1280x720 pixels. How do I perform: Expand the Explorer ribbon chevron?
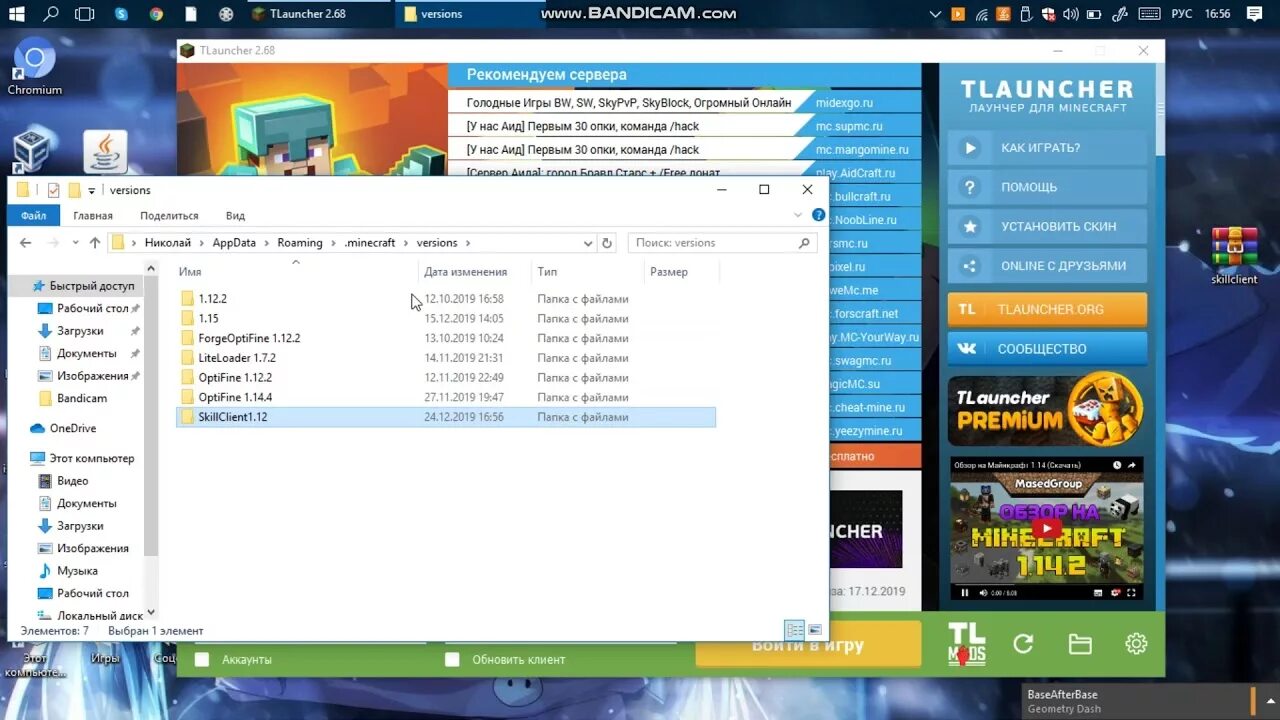click(x=798, y=215)
